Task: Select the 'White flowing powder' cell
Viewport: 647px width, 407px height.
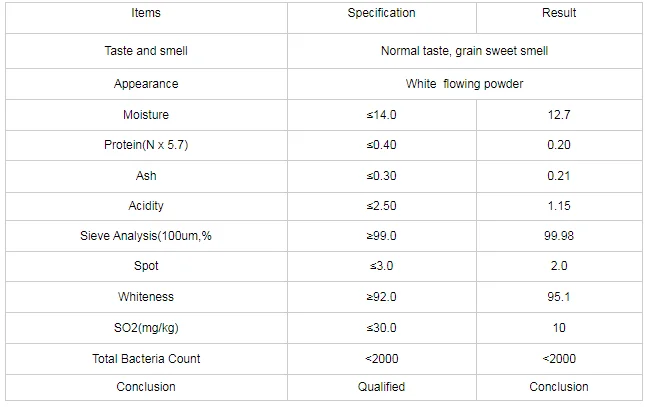Action: pyautogui.click(x=464, y=84)
